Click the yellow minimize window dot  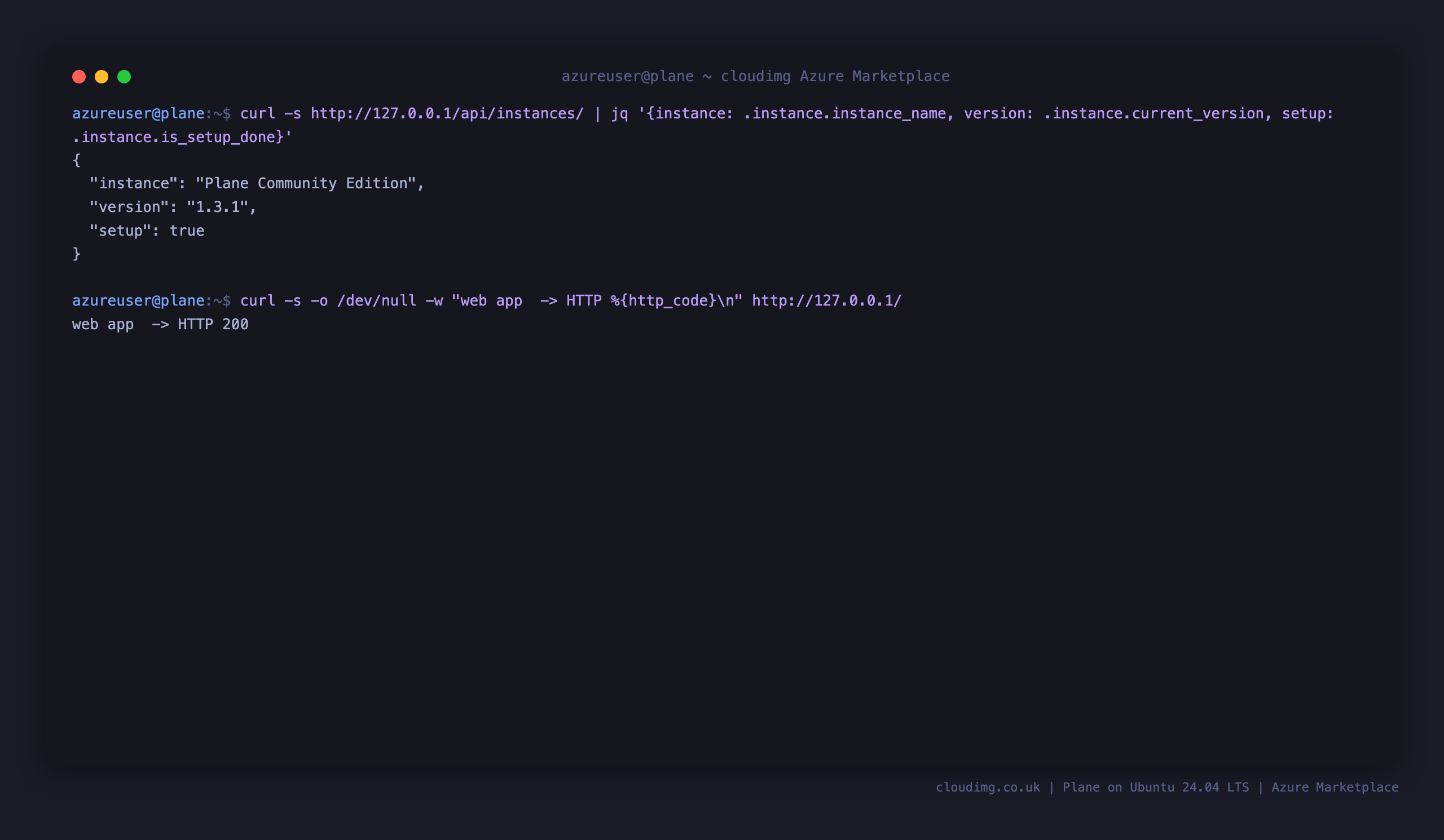tap(102, 77)
